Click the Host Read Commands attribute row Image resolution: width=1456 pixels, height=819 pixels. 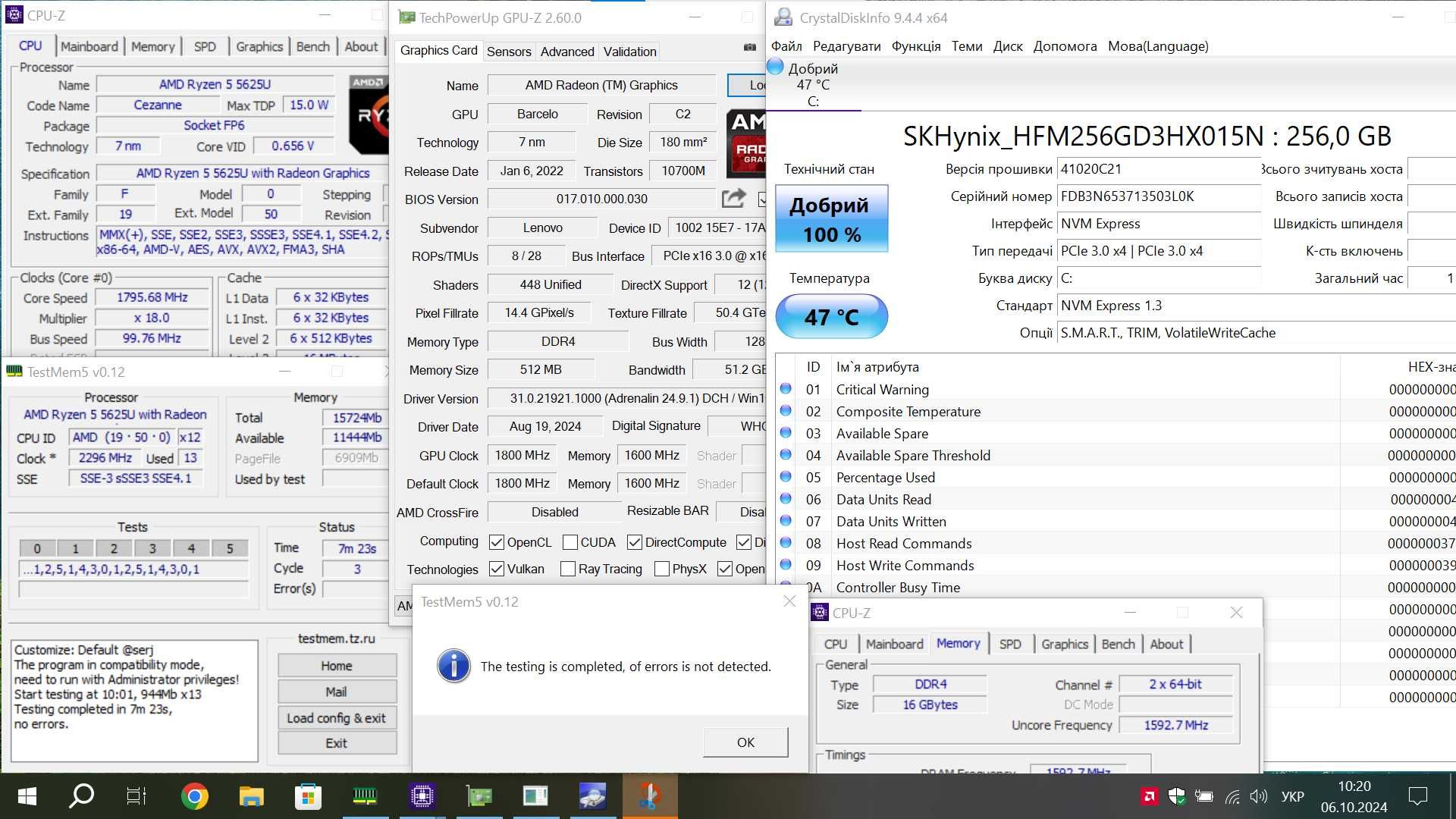[1116, 543]
